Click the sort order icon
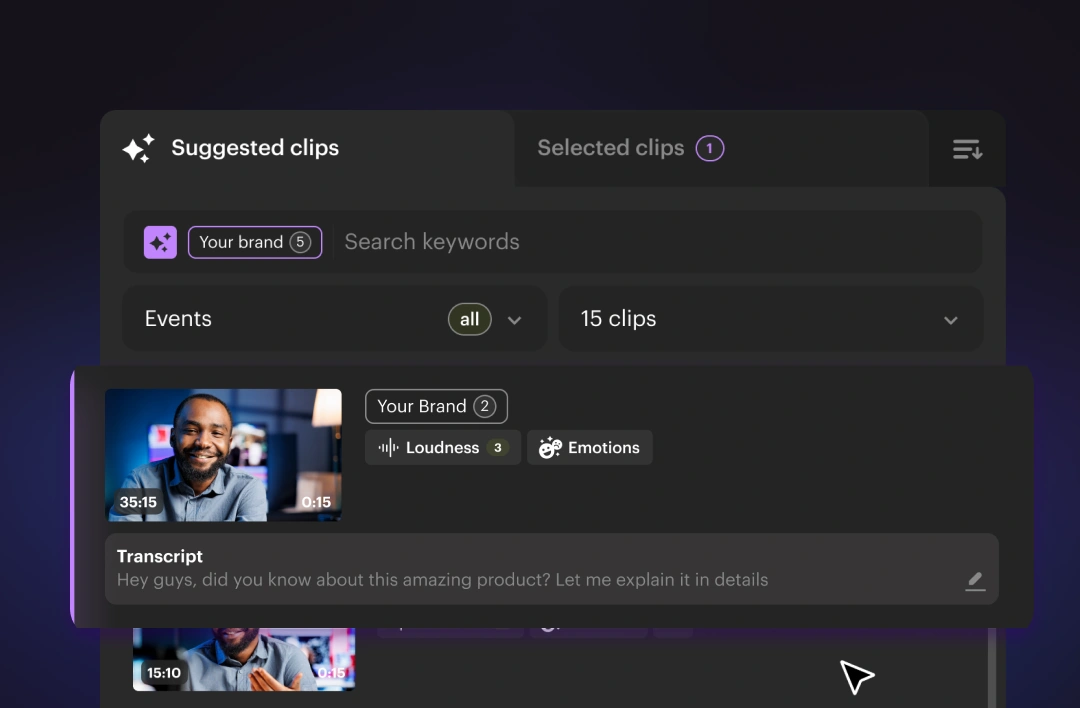This screenshot has height=708, width=1080. point(967,149)
